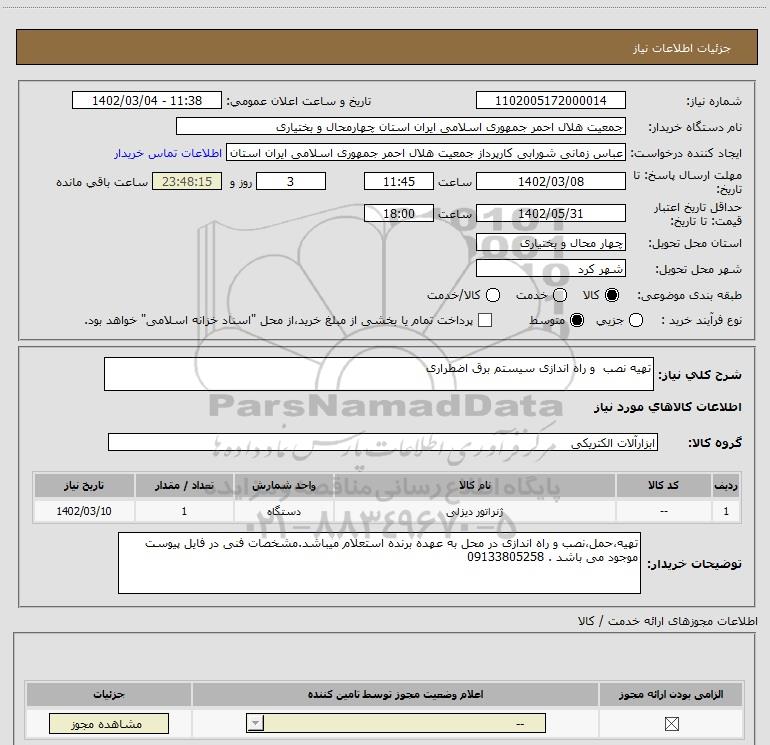This screenshot has width=770, height=745.
Task: Click the استان محل تحویل field
Action: [x=550, y=243]
